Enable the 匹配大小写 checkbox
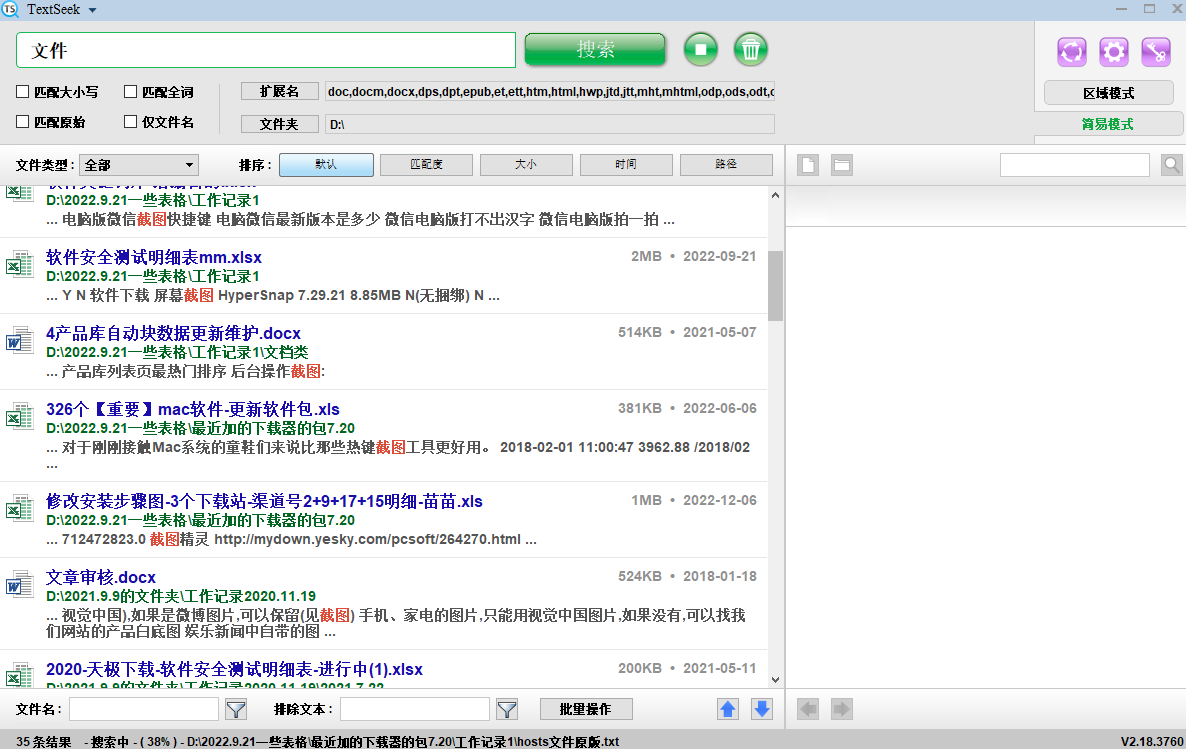The height and width of the screenshot is (749, 1186). (23, 92)
